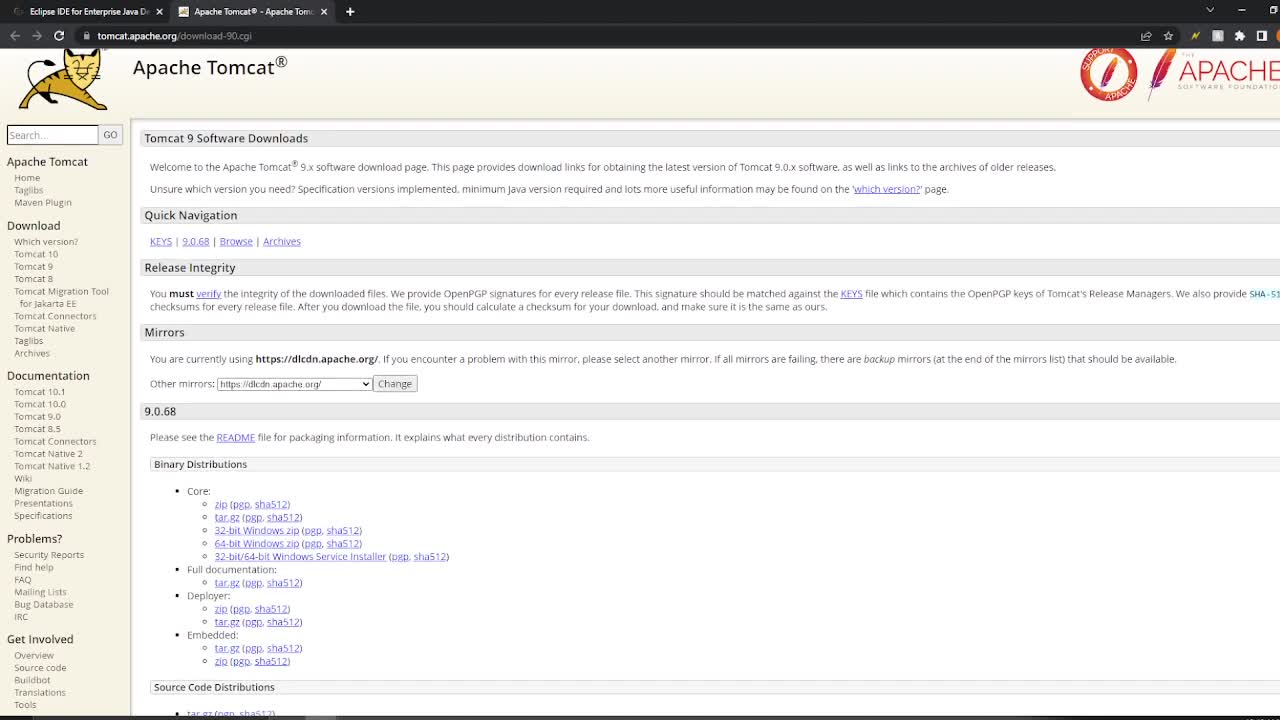Click the gray square extension icon
This screenshot has height=720, width=1280.
1217,36
